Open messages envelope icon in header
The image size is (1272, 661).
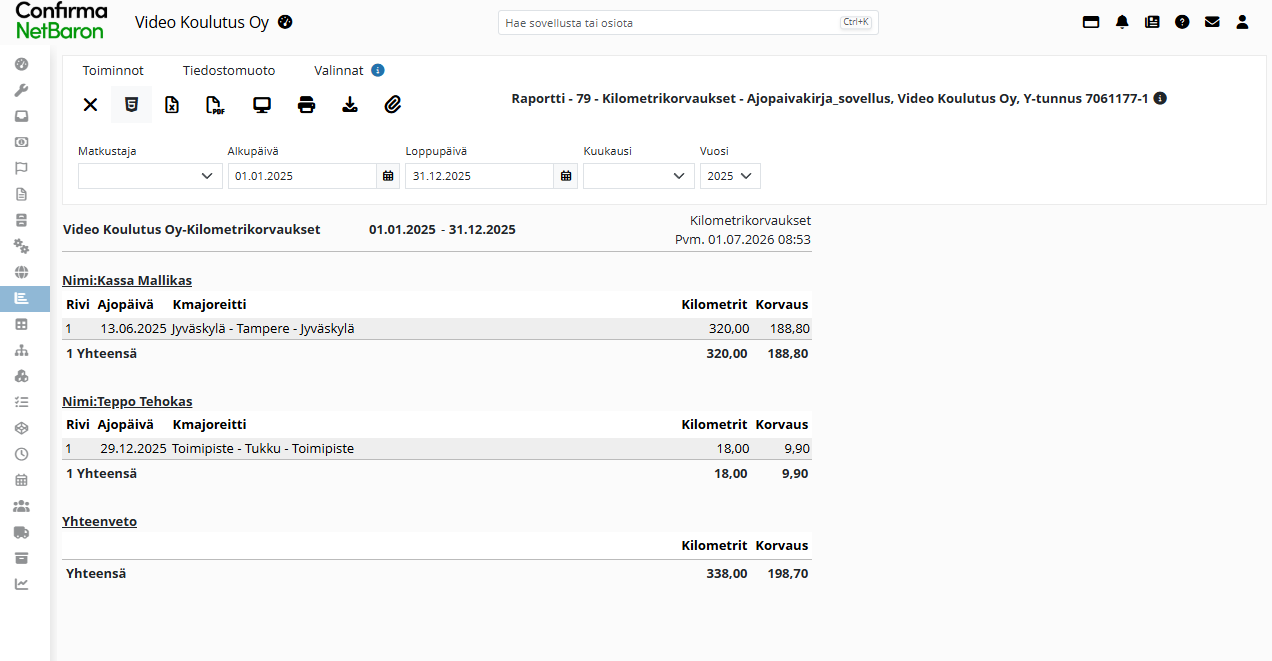(1212, 22)
